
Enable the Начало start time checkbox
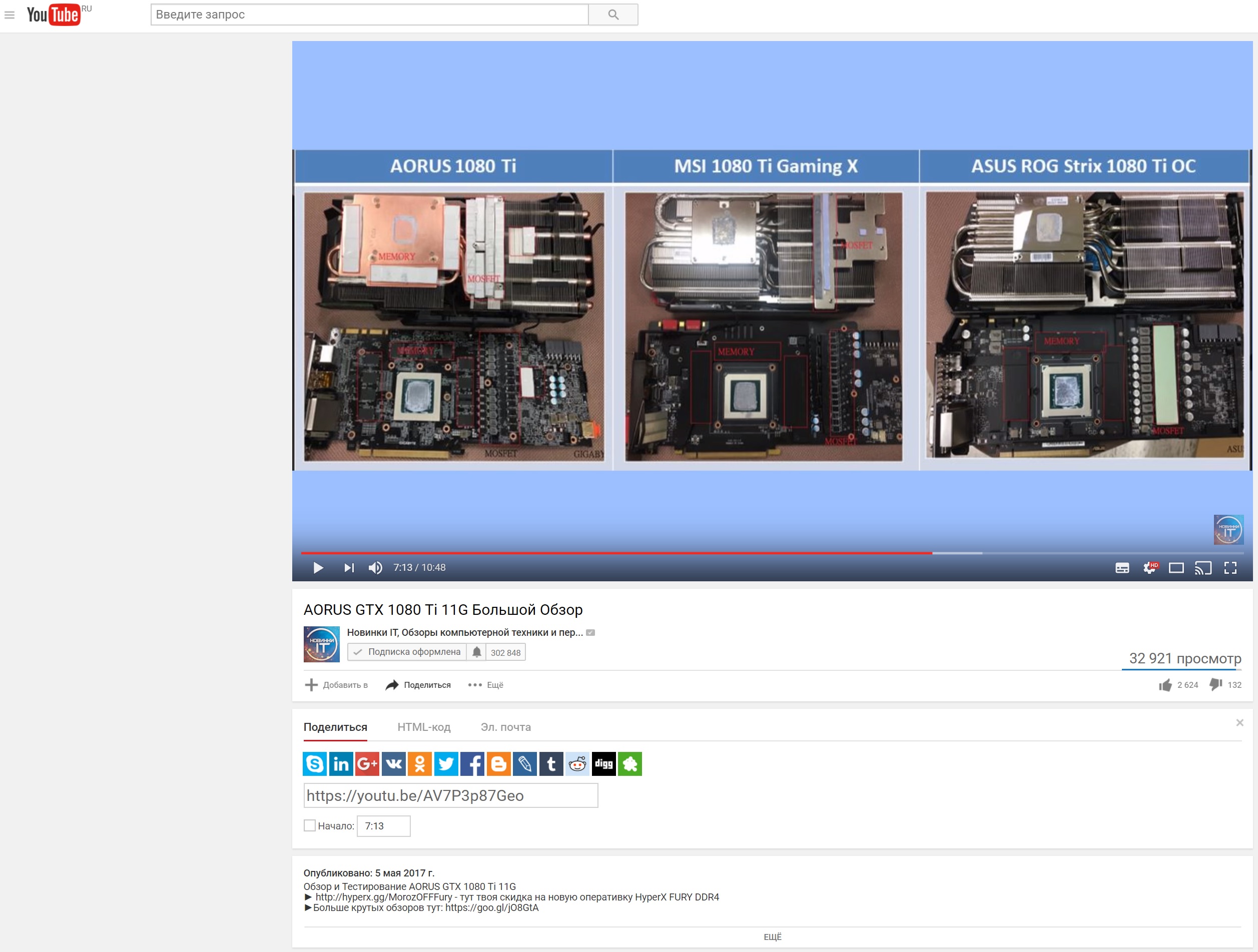coord(309,825)
